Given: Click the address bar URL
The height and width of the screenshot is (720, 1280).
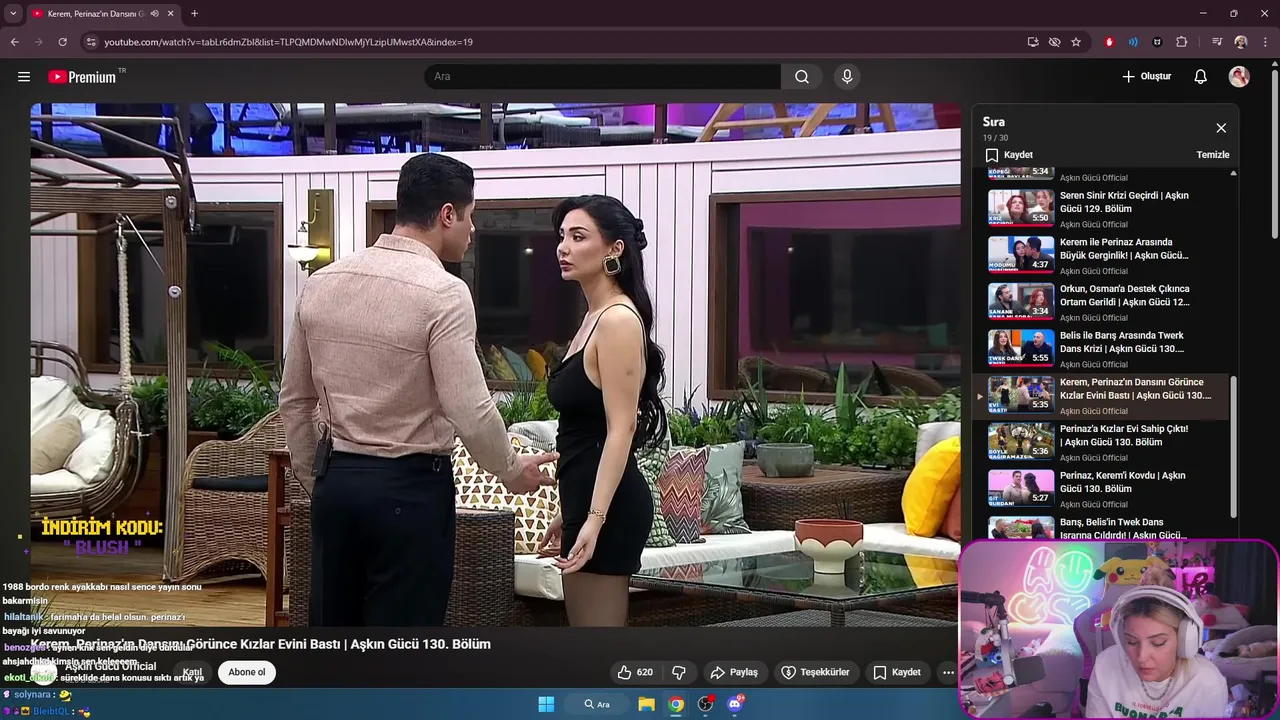Looking at the screenshot, I should pyautogui.click(x=288, y=42).
